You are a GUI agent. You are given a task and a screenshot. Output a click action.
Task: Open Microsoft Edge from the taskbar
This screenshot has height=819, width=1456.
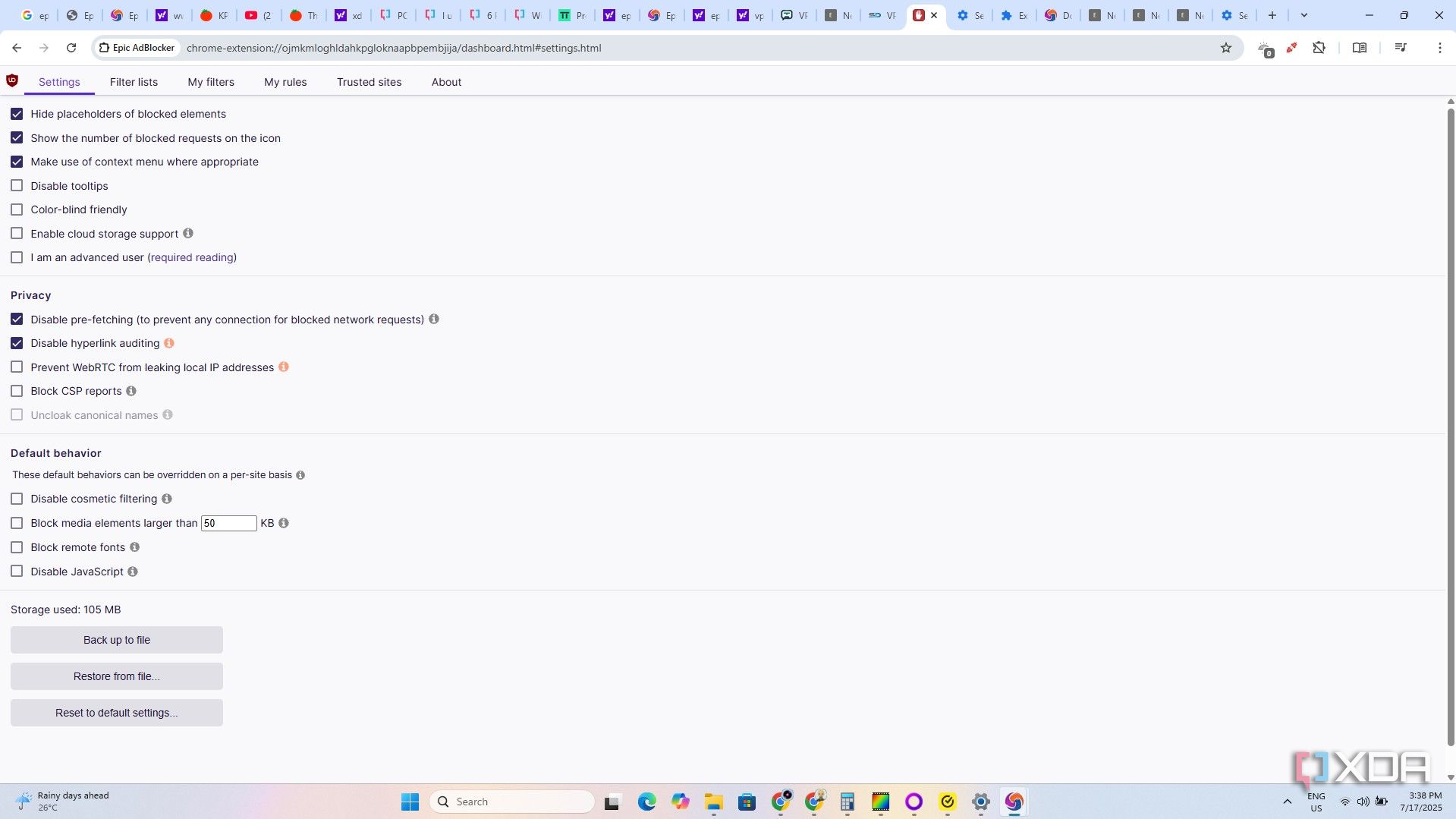[646, 802]
